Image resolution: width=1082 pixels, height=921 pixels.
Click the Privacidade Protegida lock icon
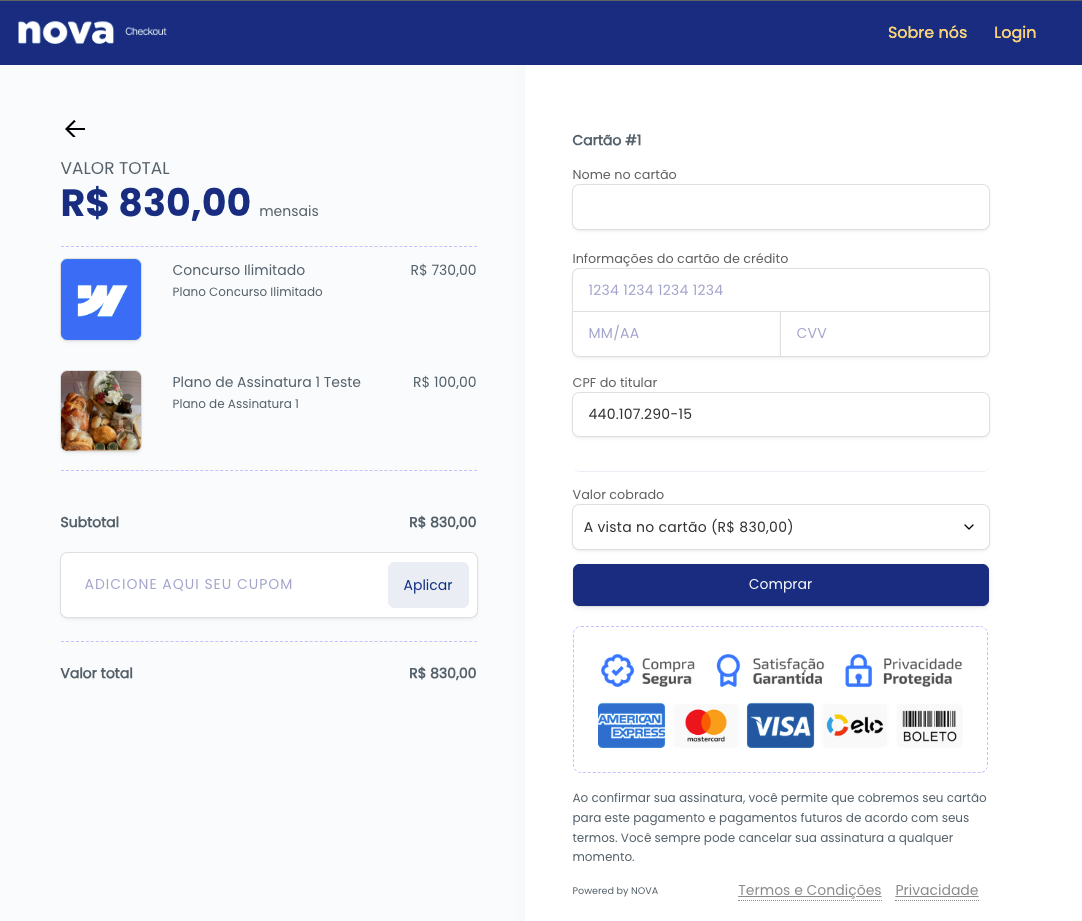tap(858, 671)
